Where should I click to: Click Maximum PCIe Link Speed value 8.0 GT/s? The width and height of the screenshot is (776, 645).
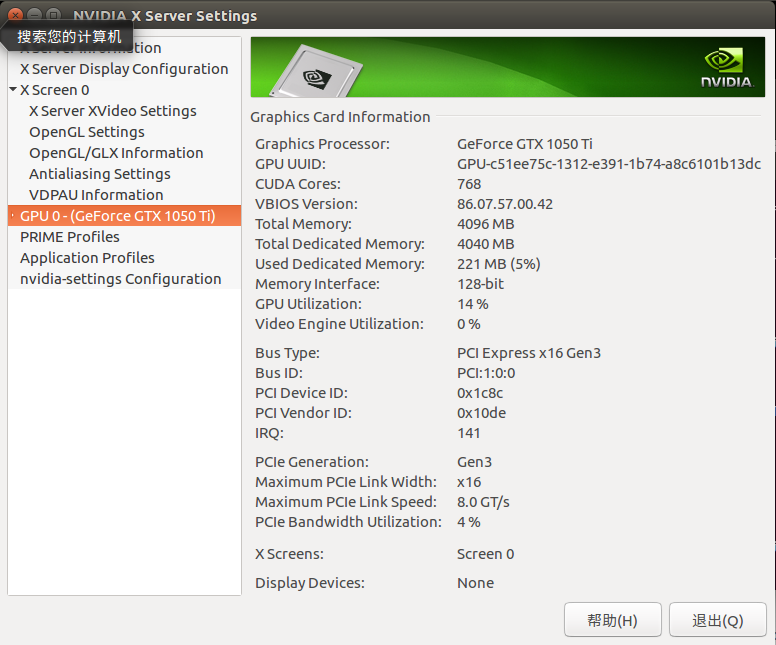pos(483,502)
